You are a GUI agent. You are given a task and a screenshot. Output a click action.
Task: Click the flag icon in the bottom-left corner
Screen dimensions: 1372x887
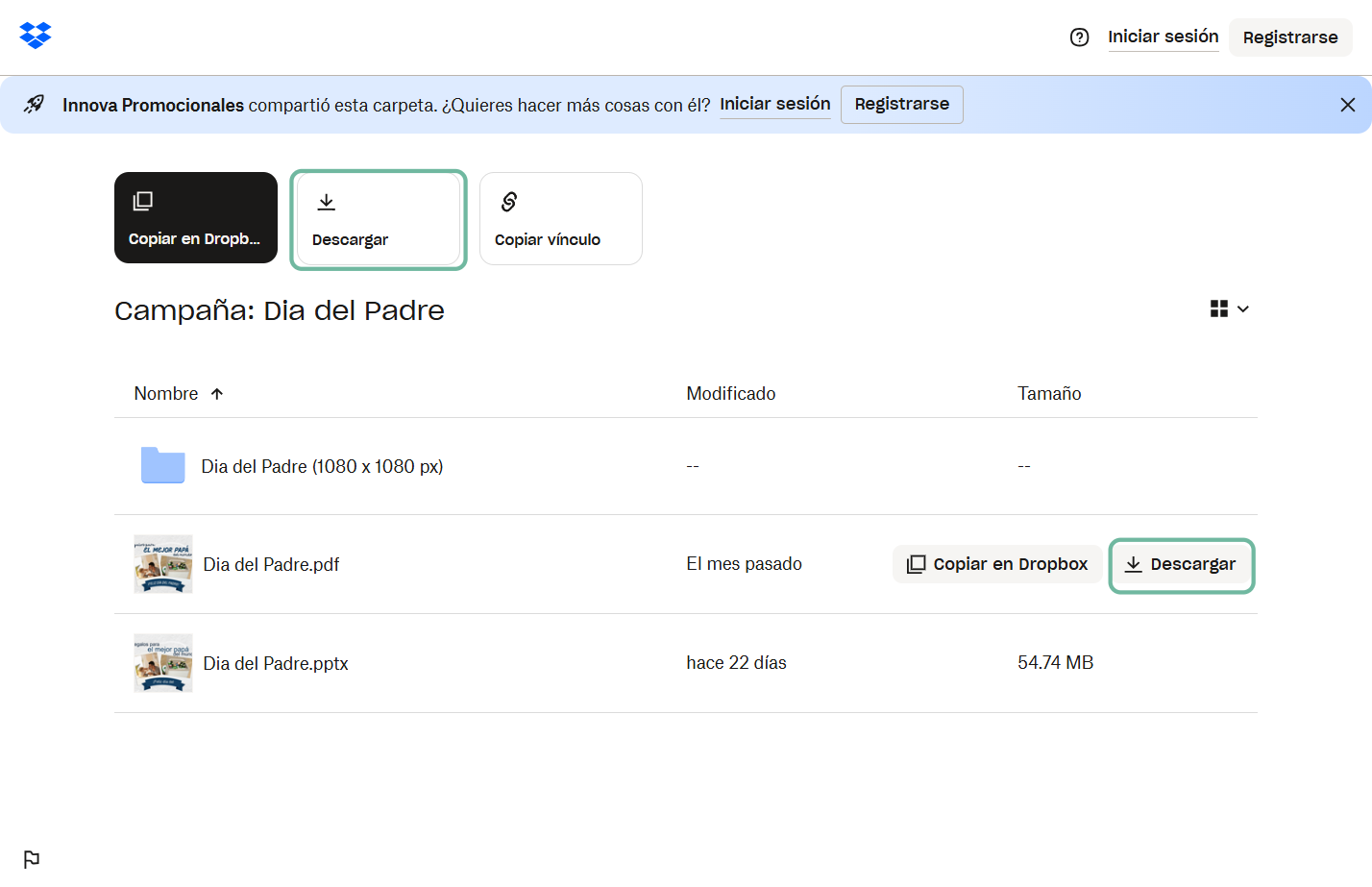click(32, 859)
